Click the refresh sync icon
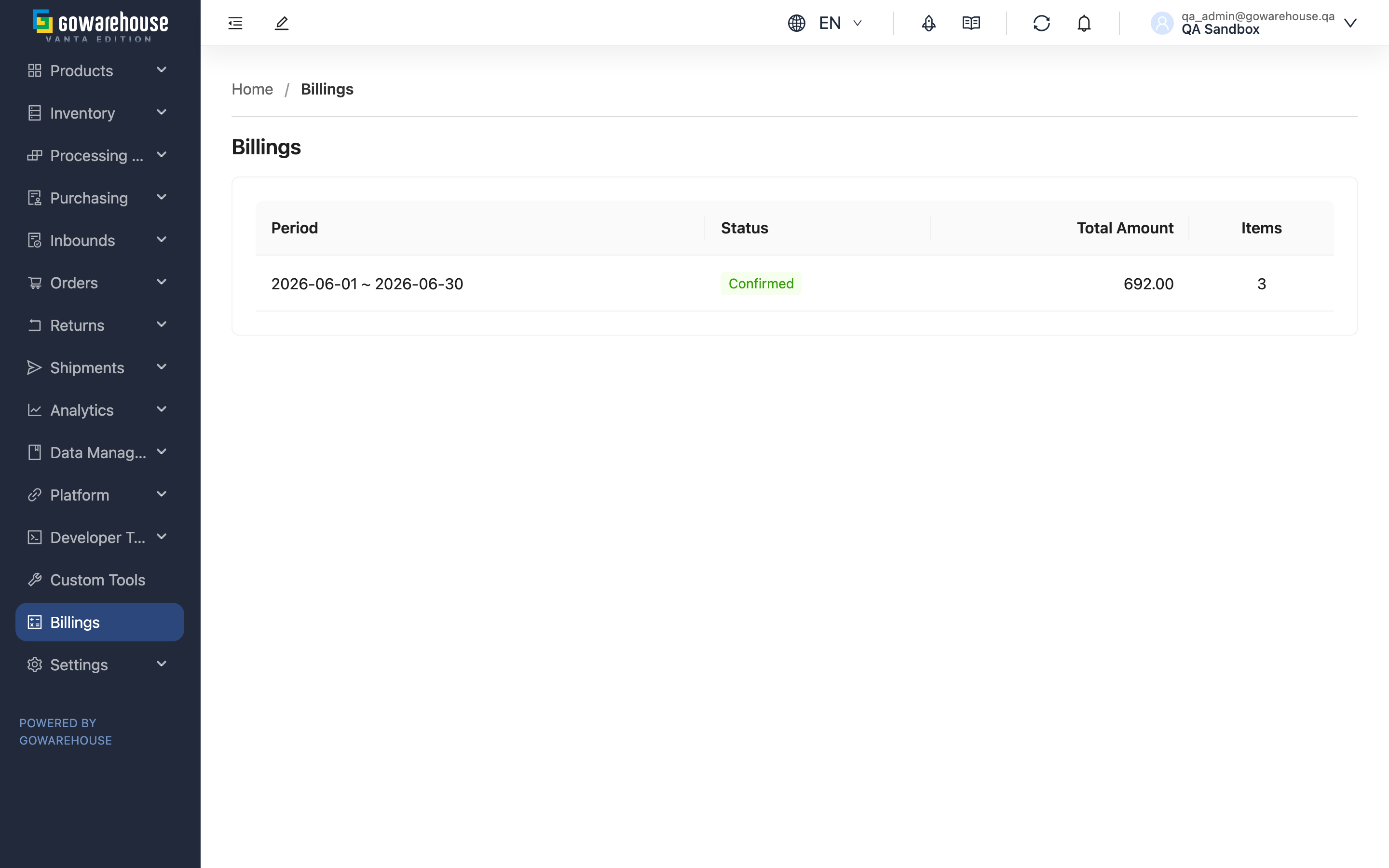The width and height of the screenshot is (1389, 868). tap(1041, 23)
